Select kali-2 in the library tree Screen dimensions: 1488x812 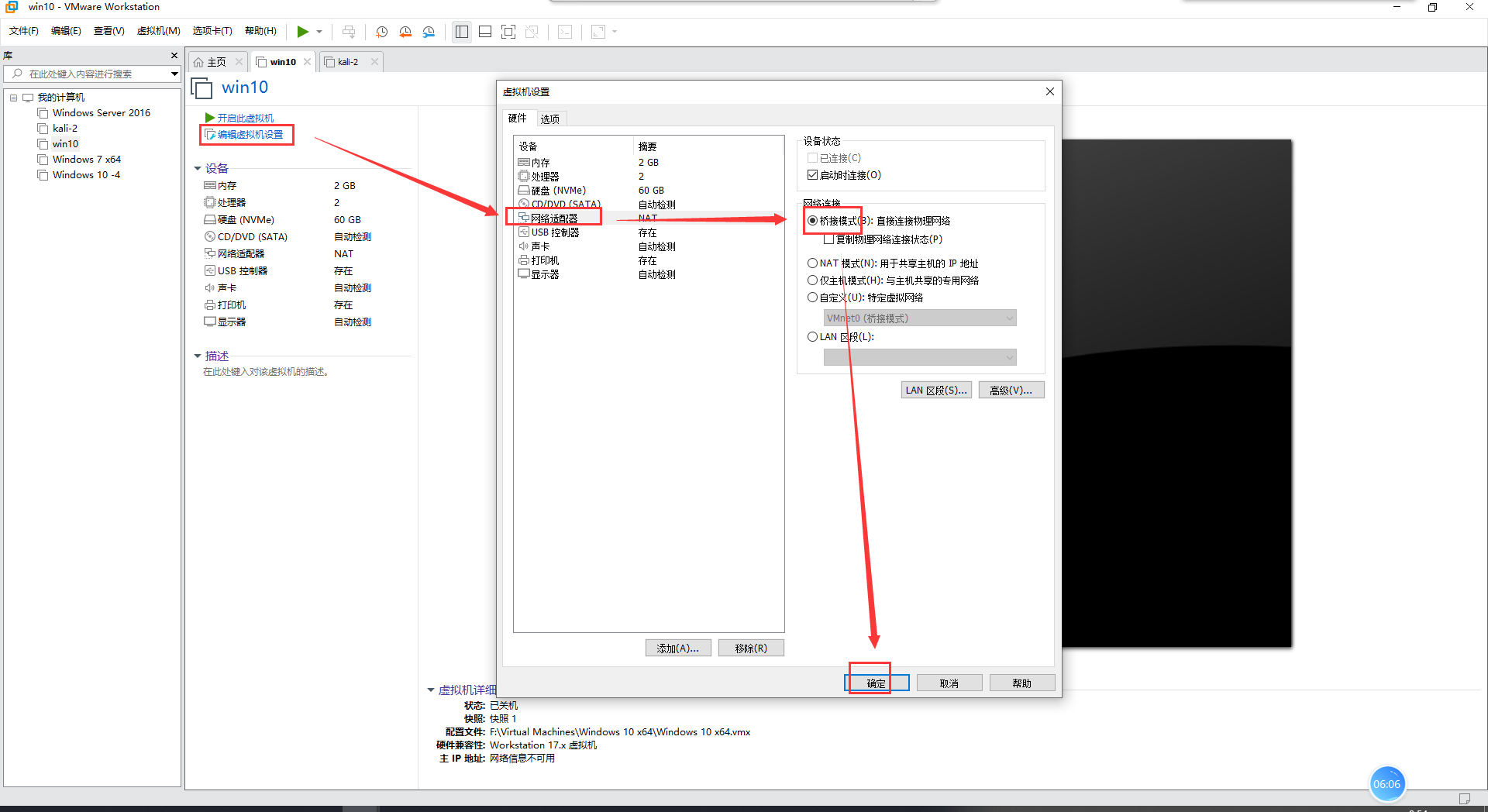65,129
